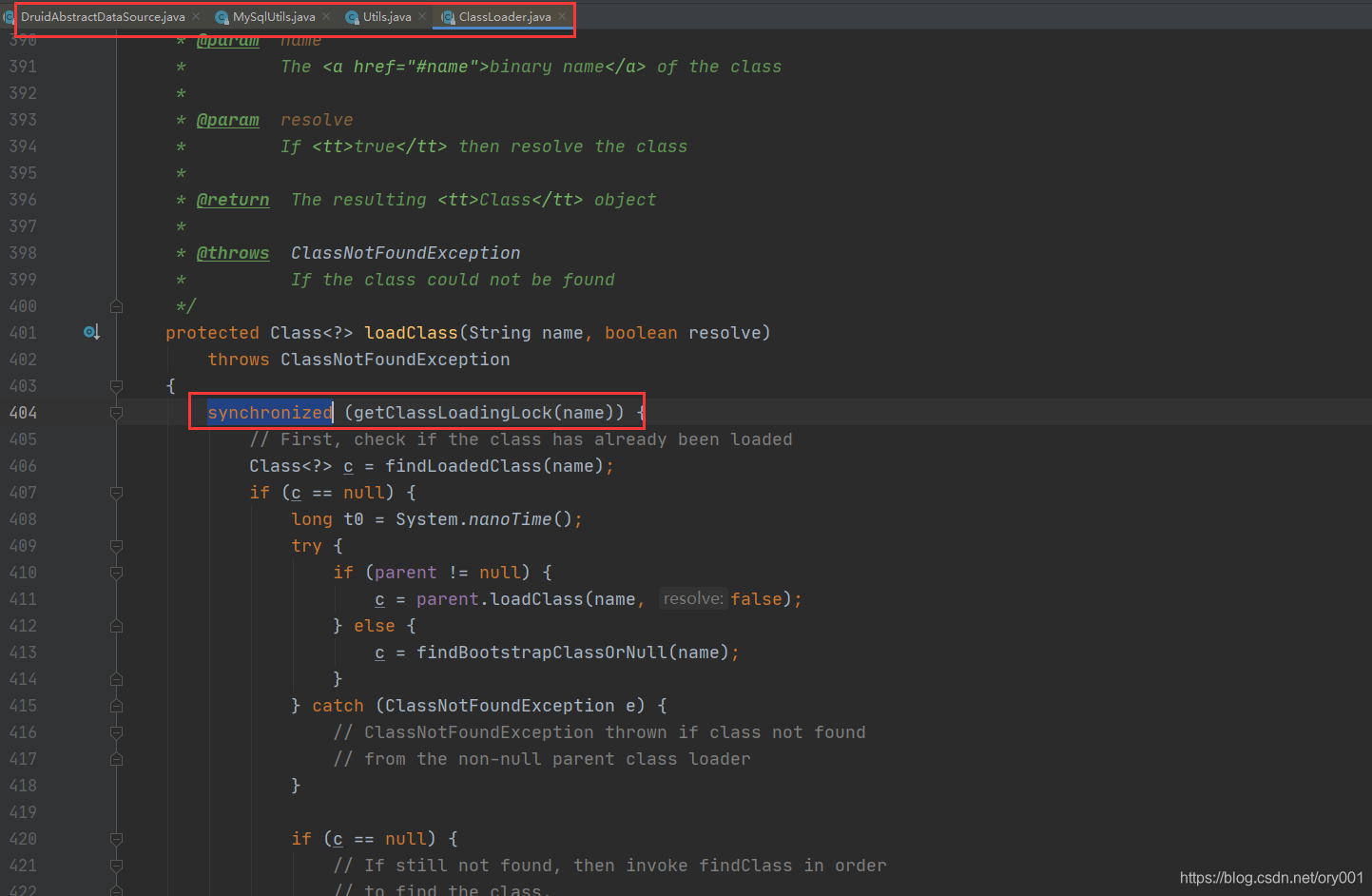
Task: Close the MySqlUtils.java tab
Action: 326,16
